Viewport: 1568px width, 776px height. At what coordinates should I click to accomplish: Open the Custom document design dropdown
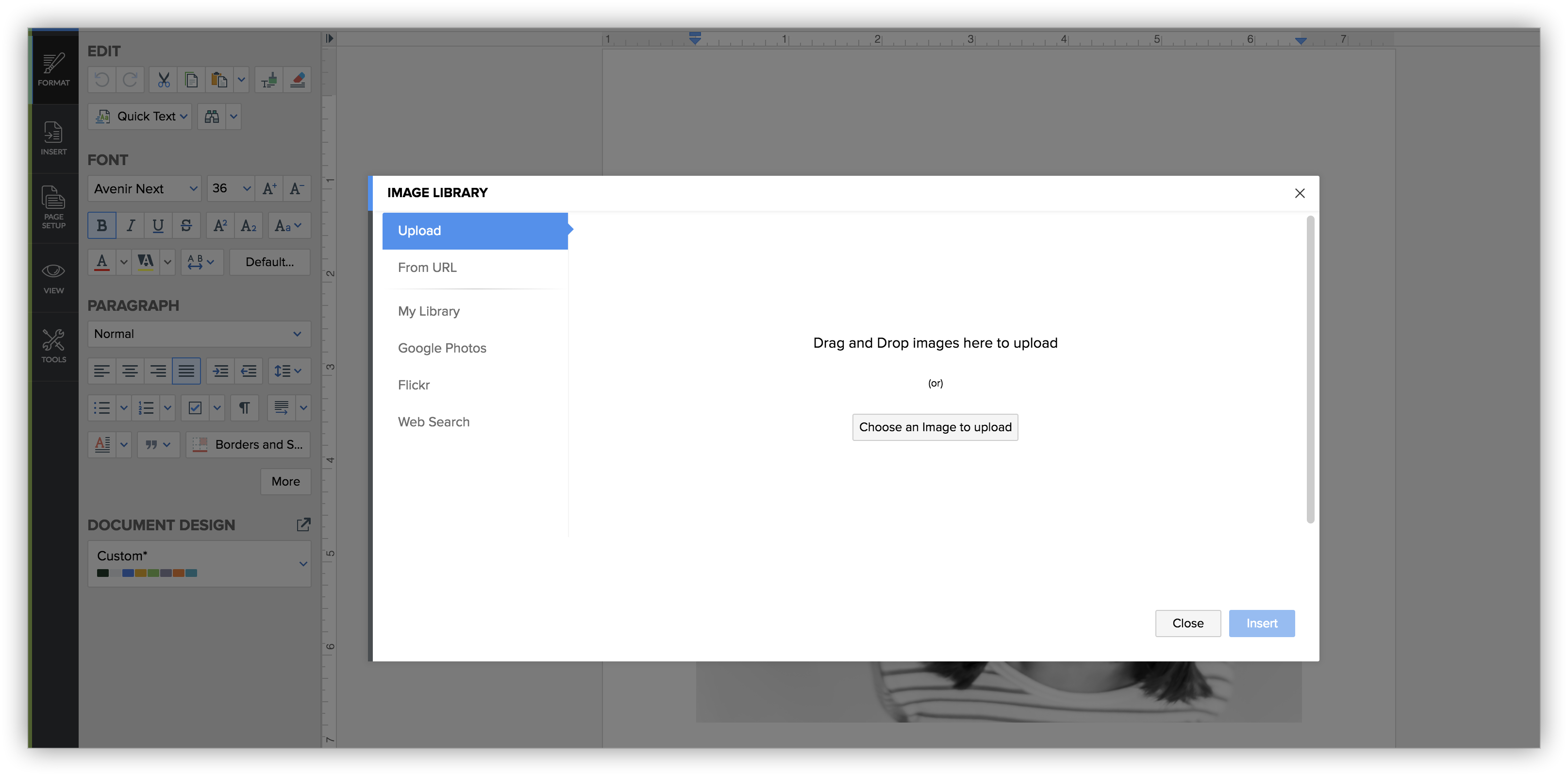point(199,563)
